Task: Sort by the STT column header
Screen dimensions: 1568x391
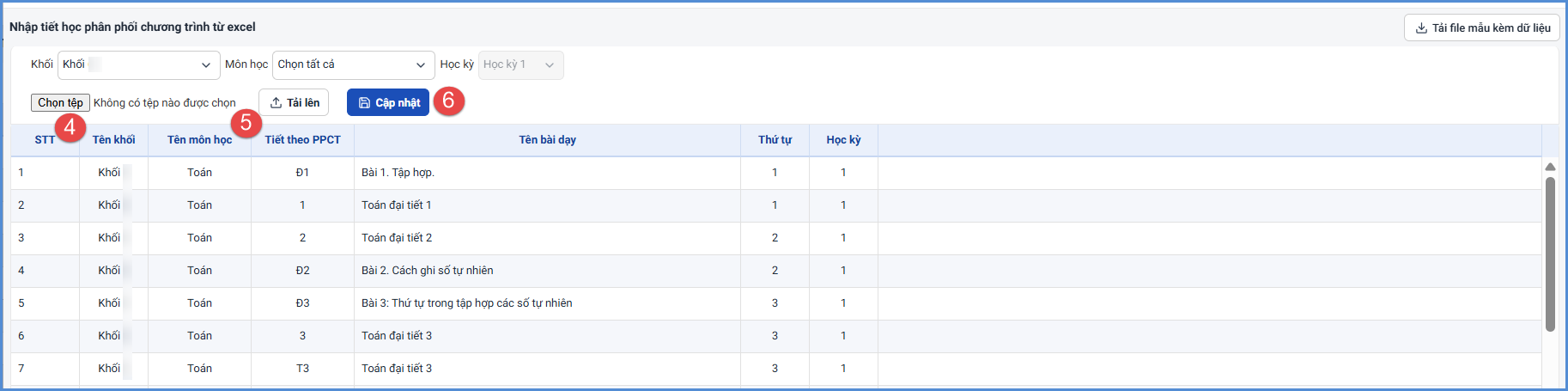Action: tap(45, 140)
